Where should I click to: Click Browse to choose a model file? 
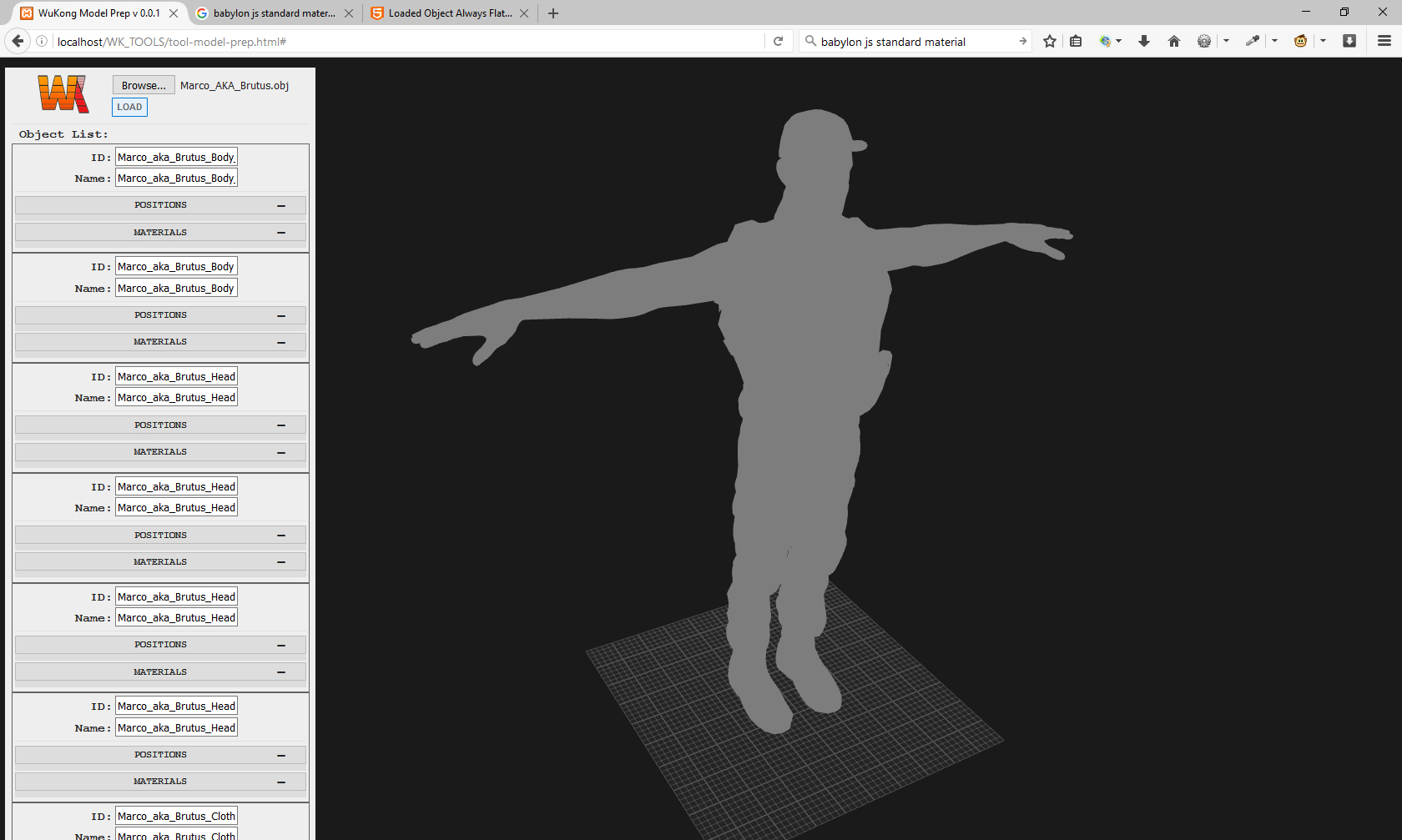coord(144,85)
